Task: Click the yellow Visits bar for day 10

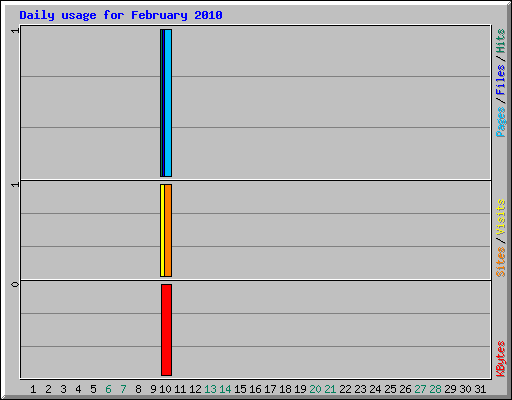Action: point(162,230)
